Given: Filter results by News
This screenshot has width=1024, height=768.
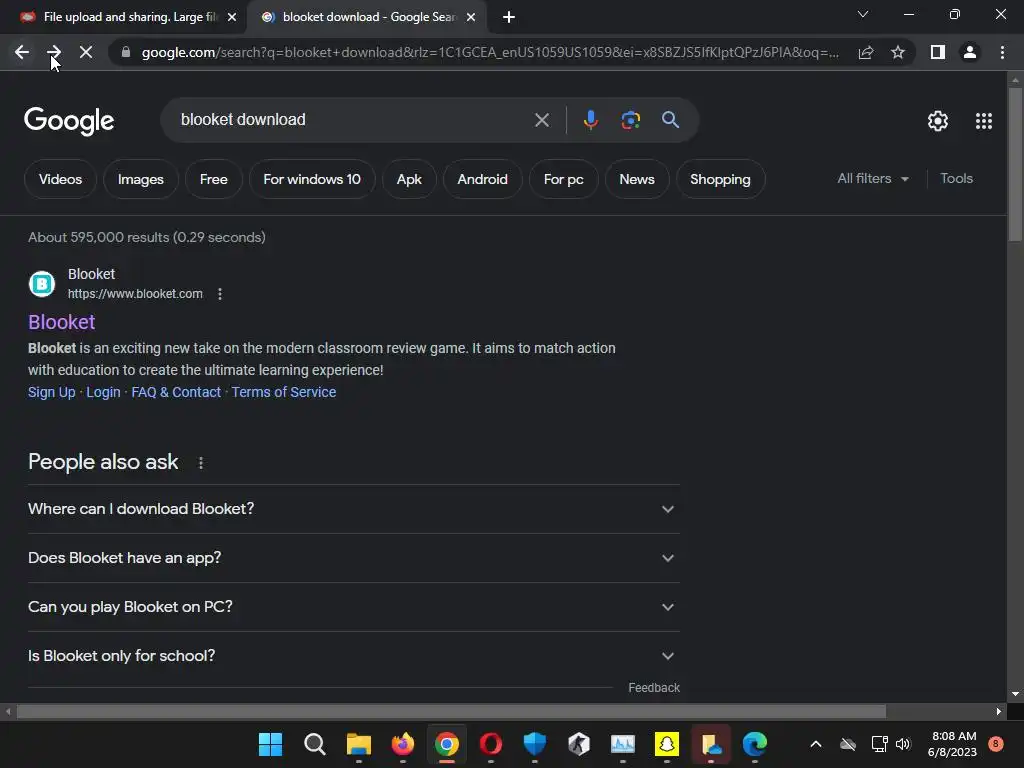Looking at the screenshot, I should pos(637,179).
